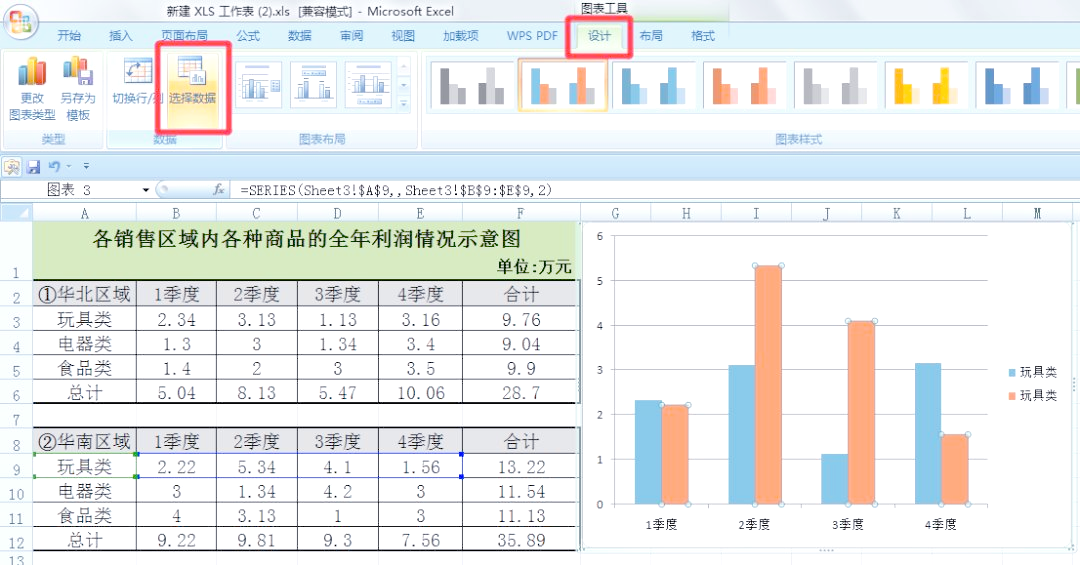The height and width of the screenshot is (565, 1080).
Task: Apply the first chart layout thumbnail
Action: (258, 85)
